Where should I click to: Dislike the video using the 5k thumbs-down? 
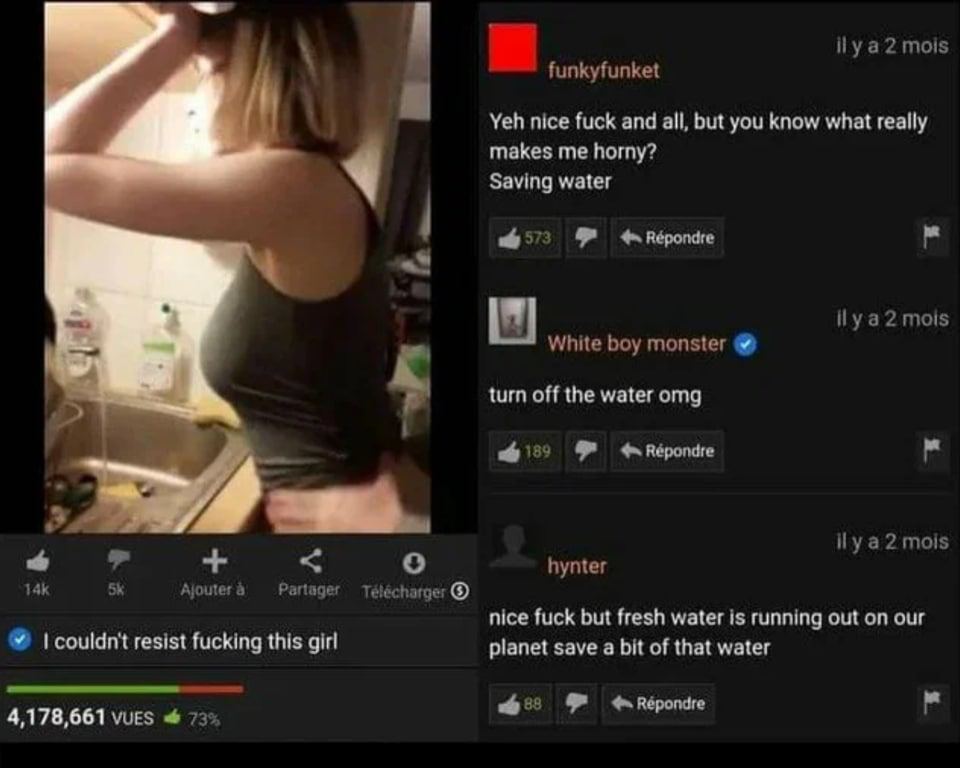(118, 560)
